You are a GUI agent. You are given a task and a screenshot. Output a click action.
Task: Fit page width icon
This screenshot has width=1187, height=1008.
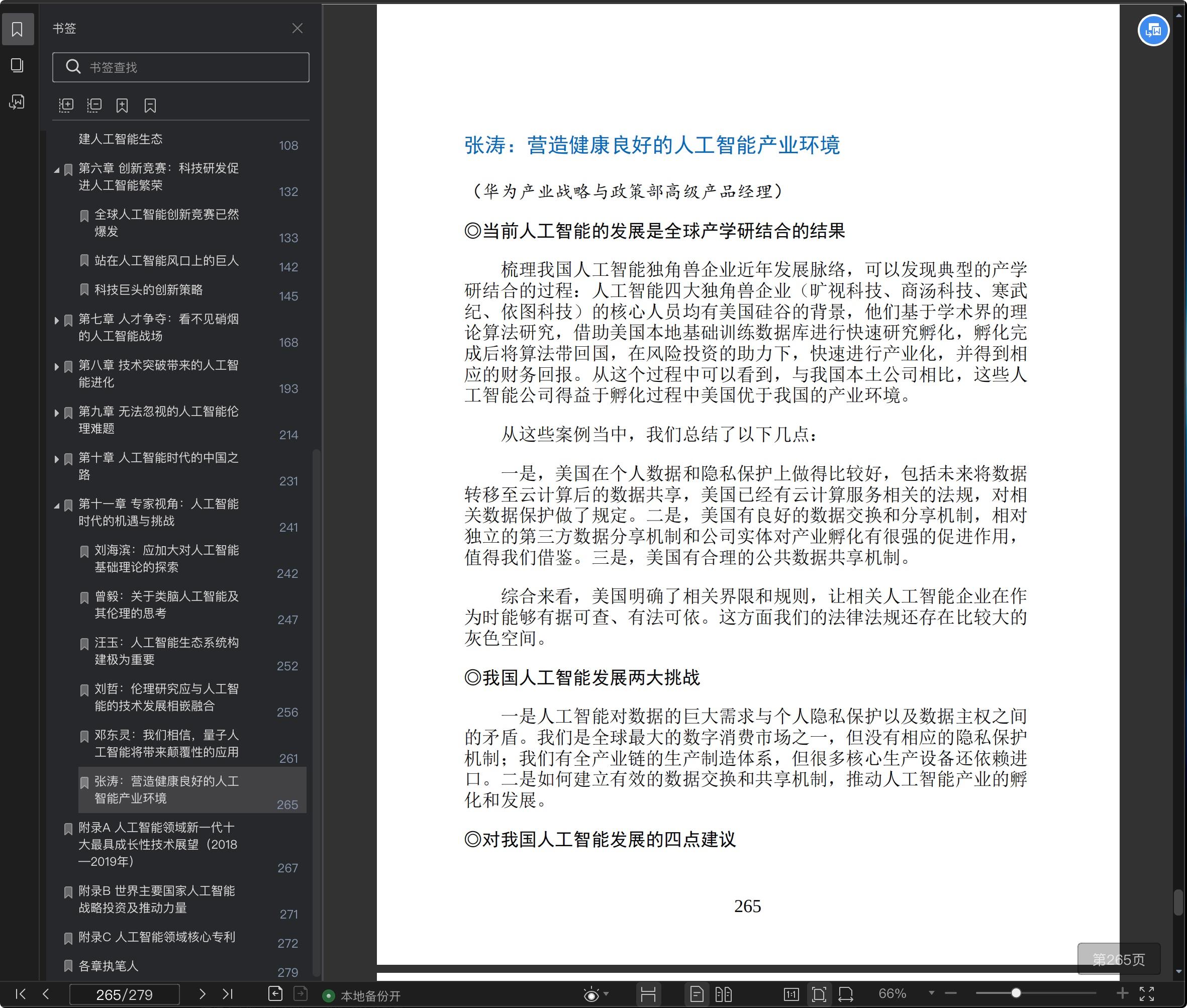846,994
